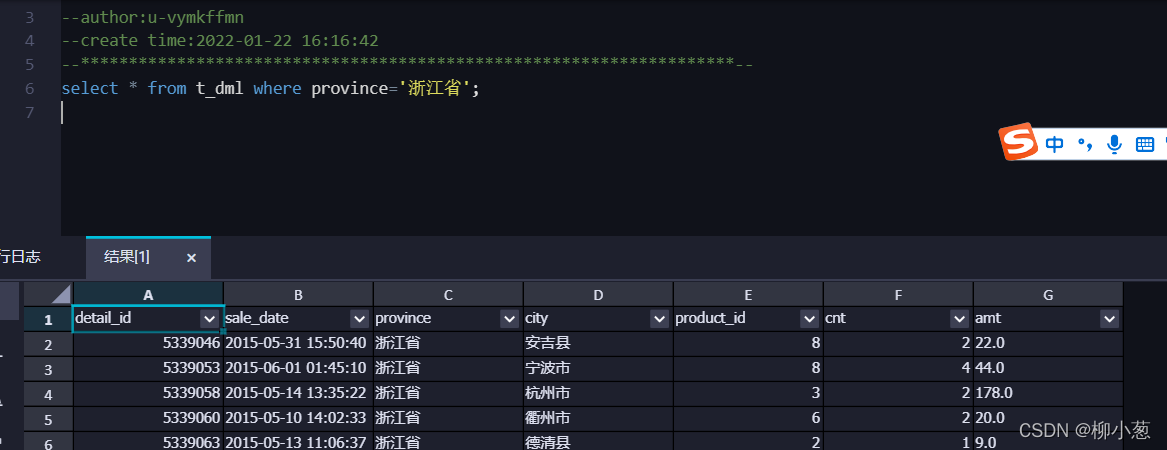Click the select-all corner triangle of grid
The height and width of the screenshot is (450, 1167).
pos(48,294)
